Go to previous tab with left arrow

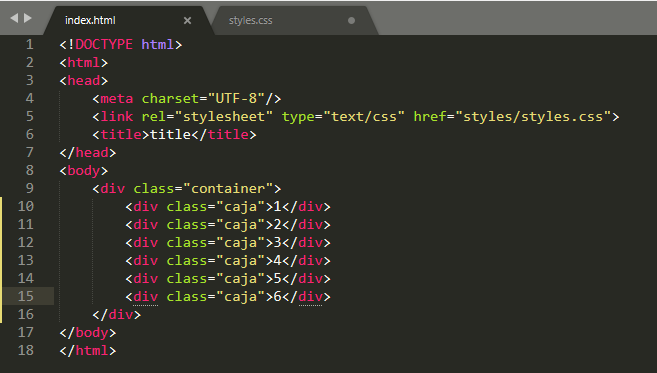[14, 18]
